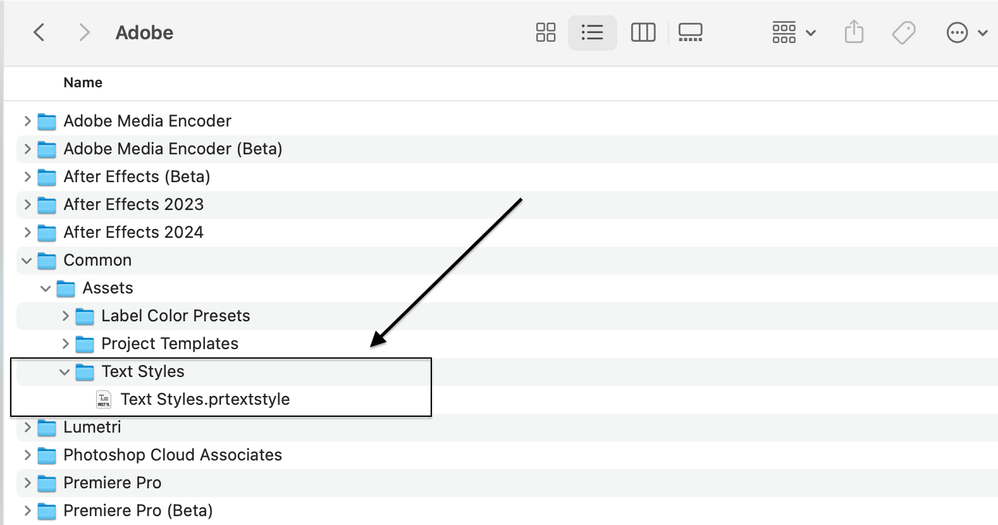Screen dimensions: 998x525
Task: Click the Adobe Media Encoder folder icon
Action: click(47, 121)
